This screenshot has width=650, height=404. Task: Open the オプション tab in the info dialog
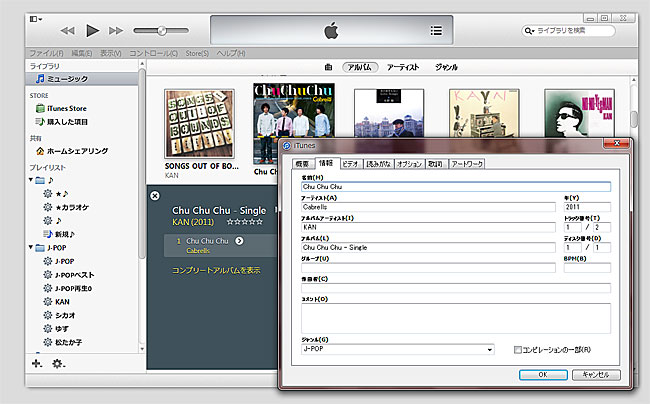(x=409, y=164)
